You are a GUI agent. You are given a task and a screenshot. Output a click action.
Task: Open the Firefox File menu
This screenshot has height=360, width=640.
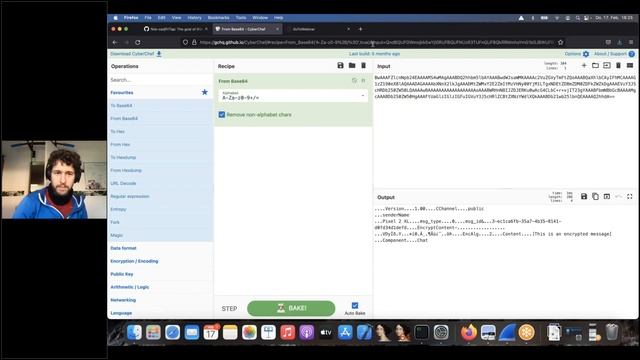pyautogui.click(x=148, y=18)
